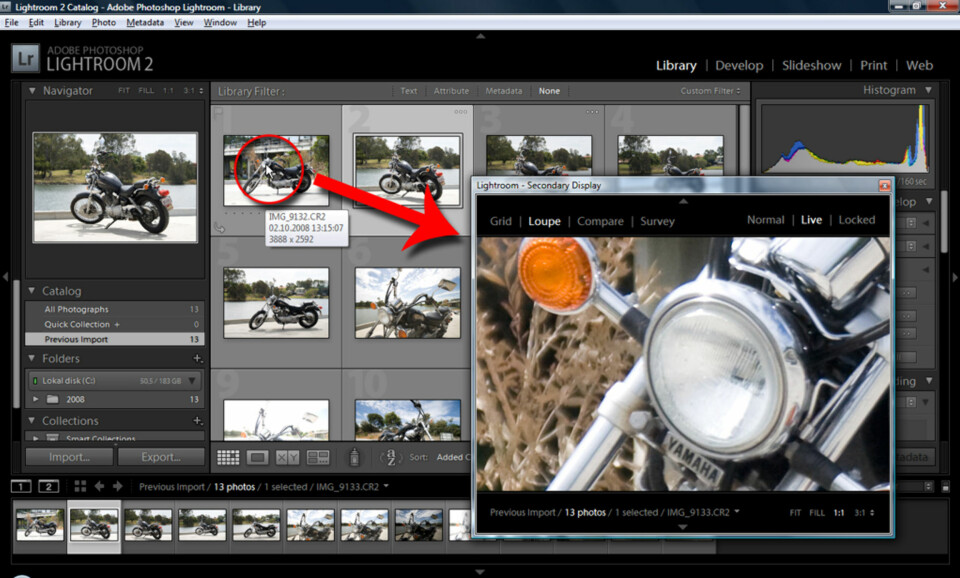Image resolution: width=960 pixels, height=578 pixels.
Task: Toggle sort direction a-z icon
Action: click(391, 457)
